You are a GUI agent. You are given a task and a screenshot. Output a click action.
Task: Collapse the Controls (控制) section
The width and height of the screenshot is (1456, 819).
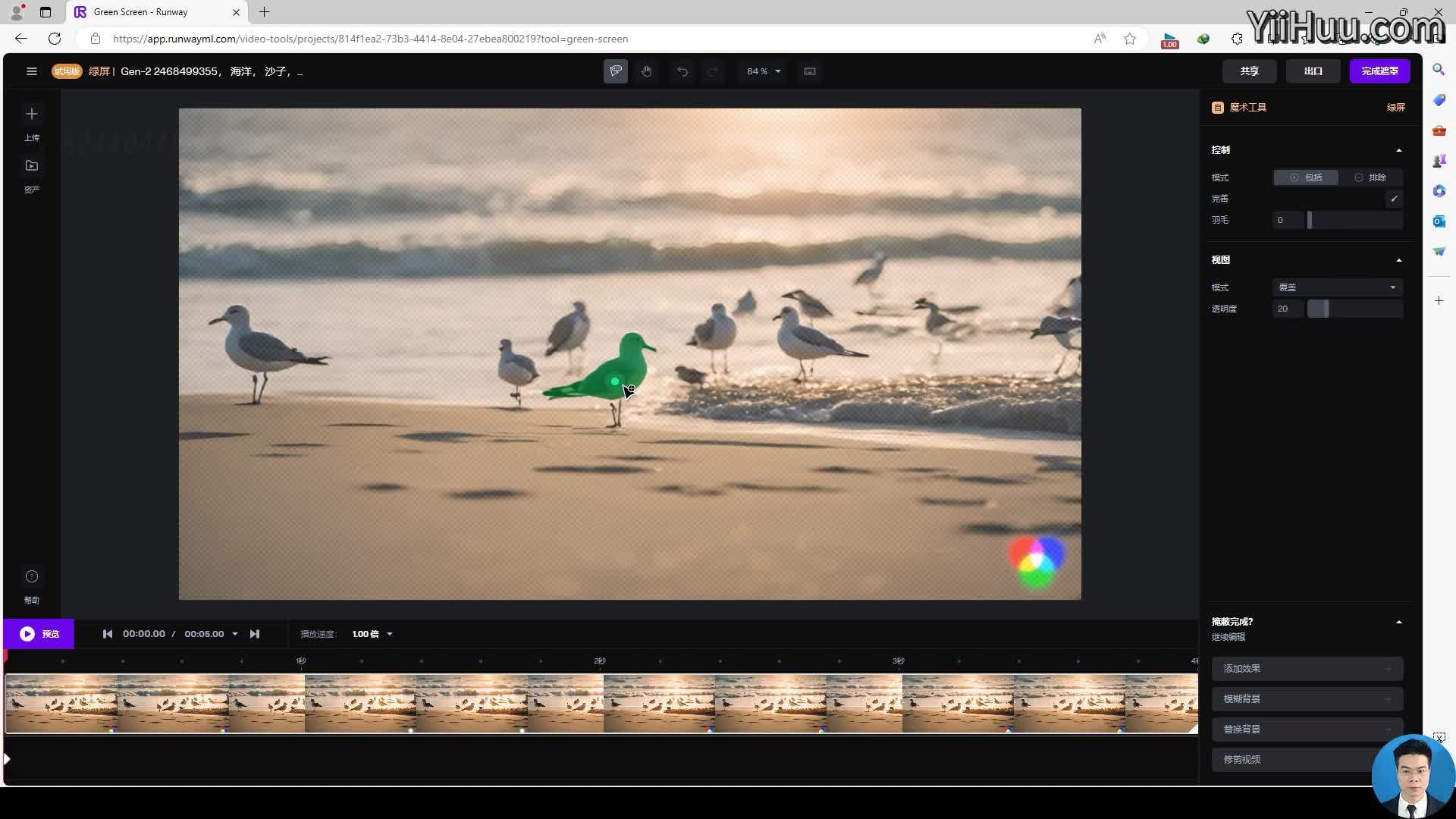point(1399,150)
